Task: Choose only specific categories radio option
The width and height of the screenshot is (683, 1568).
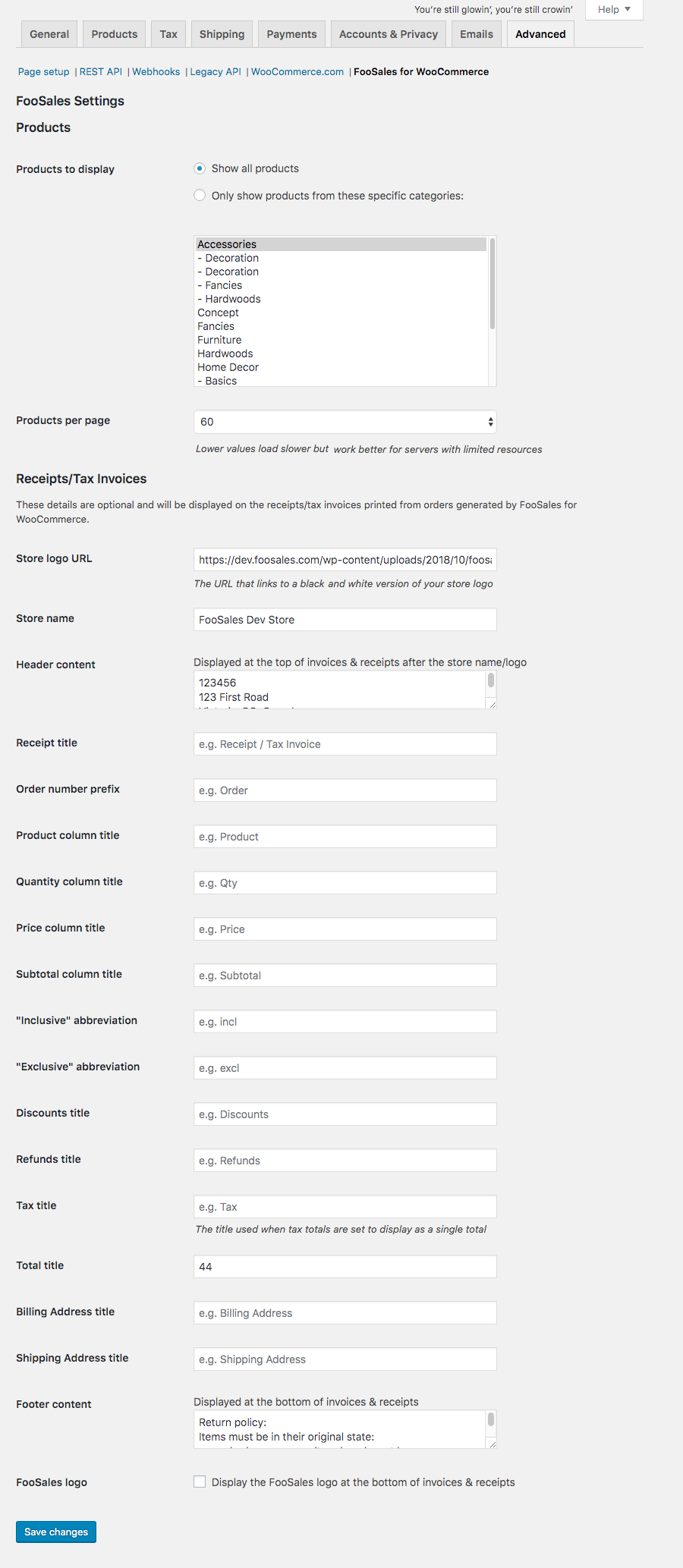Action: tap(200, 196)
